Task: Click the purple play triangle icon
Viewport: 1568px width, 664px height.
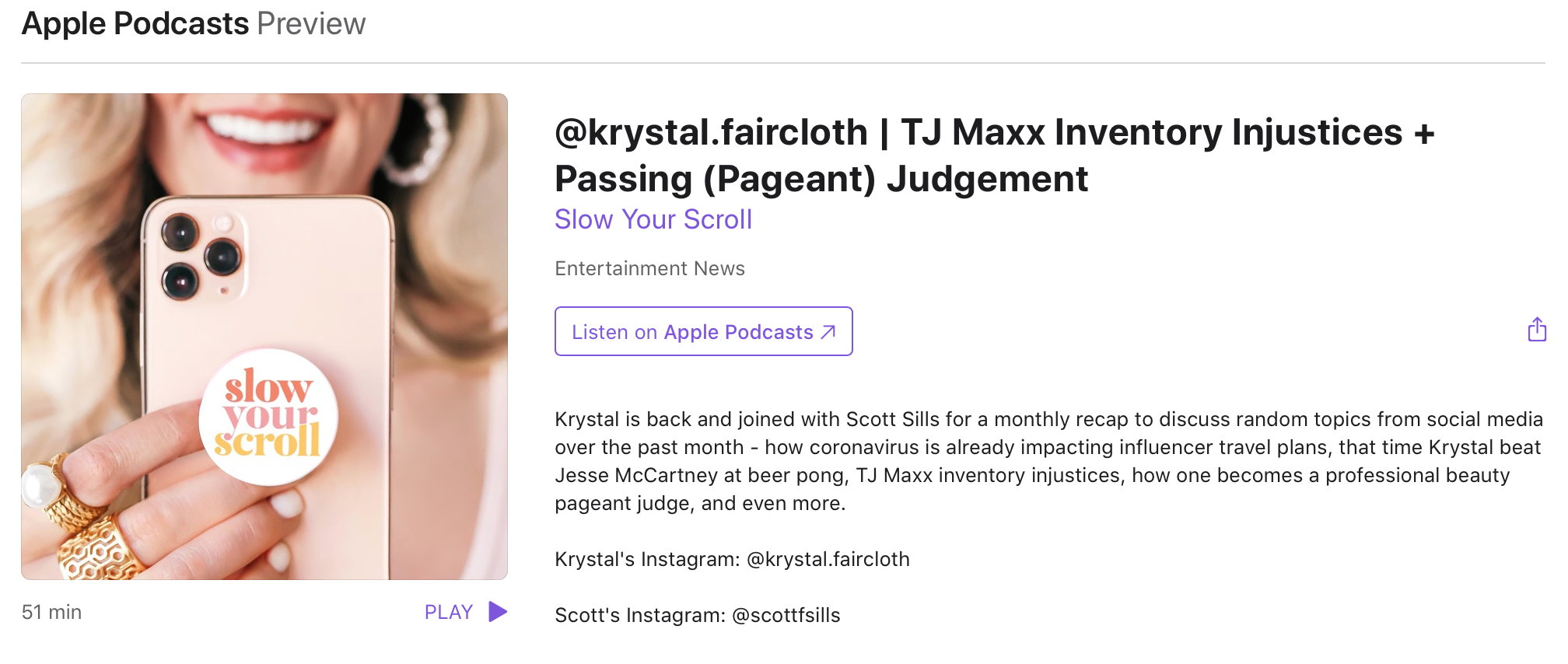Action: pyautogui.click(x=498, y=612)
